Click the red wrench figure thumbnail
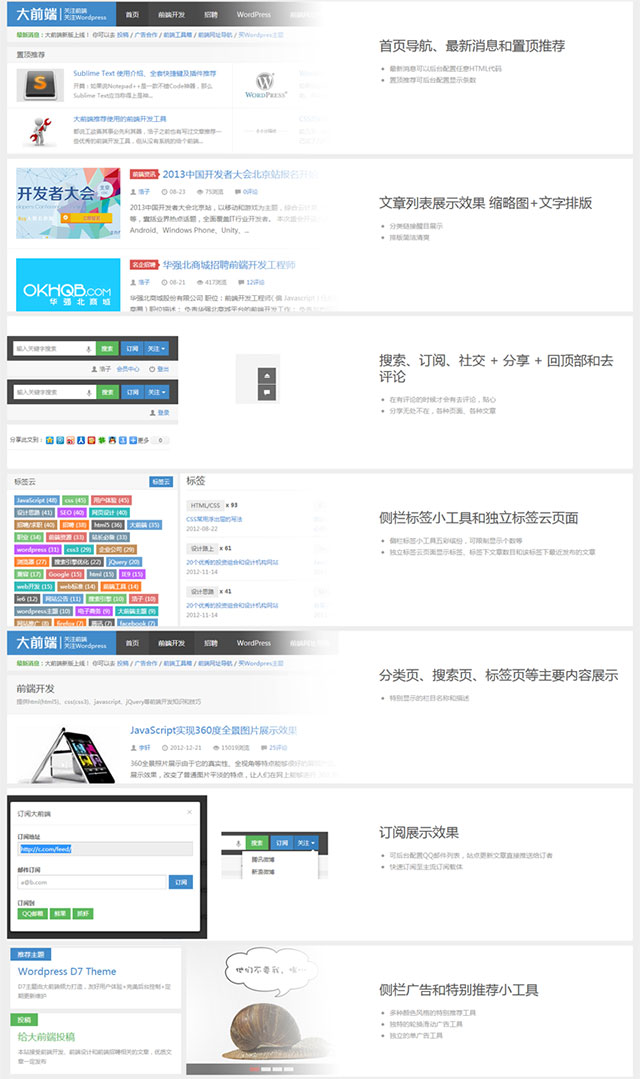640x1079 pixels. [x=41, y=130]
